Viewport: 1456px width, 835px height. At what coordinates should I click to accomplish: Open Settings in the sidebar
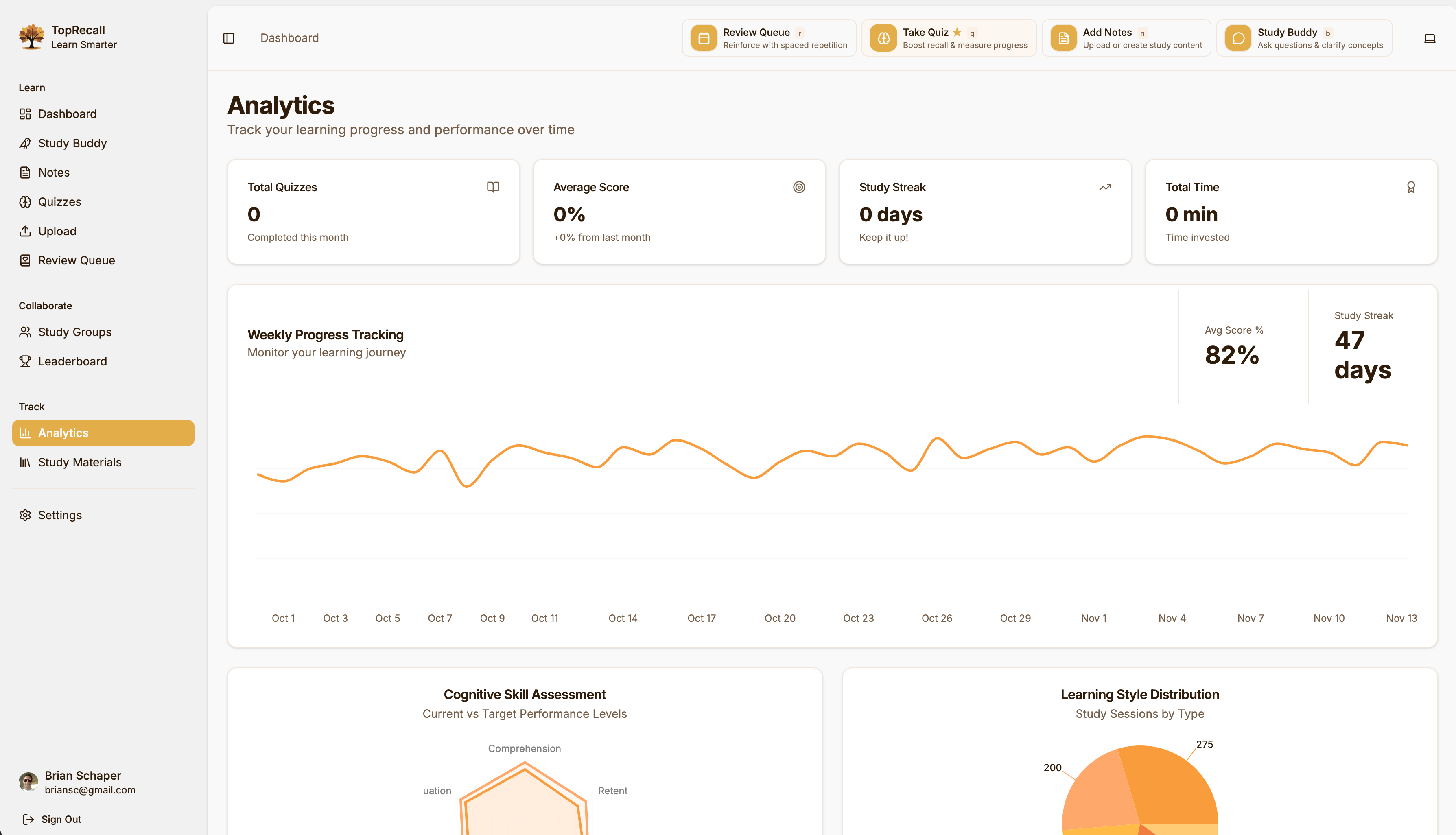point(103,514)
